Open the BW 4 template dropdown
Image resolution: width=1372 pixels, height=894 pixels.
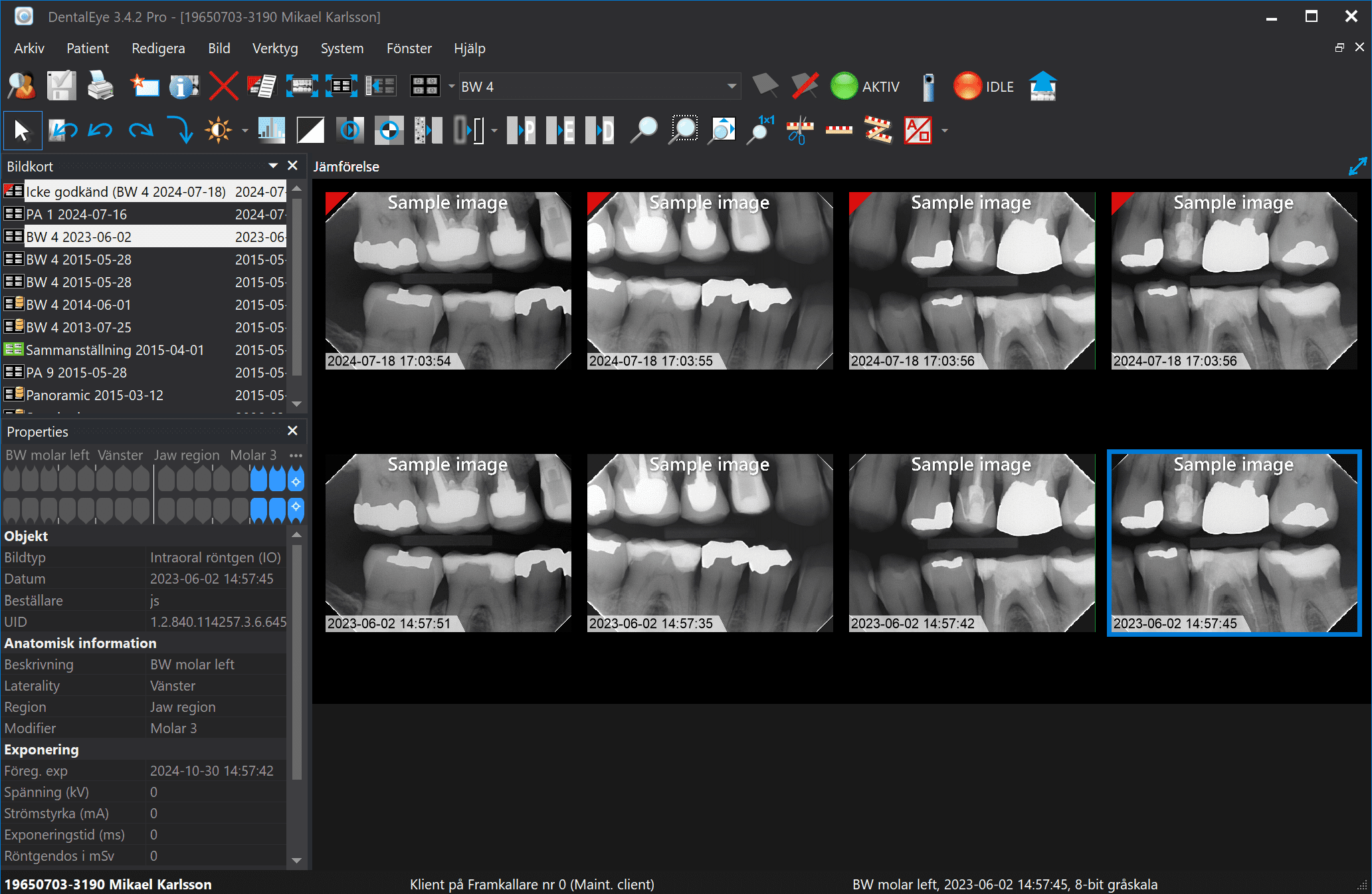[x=732, y=86]
